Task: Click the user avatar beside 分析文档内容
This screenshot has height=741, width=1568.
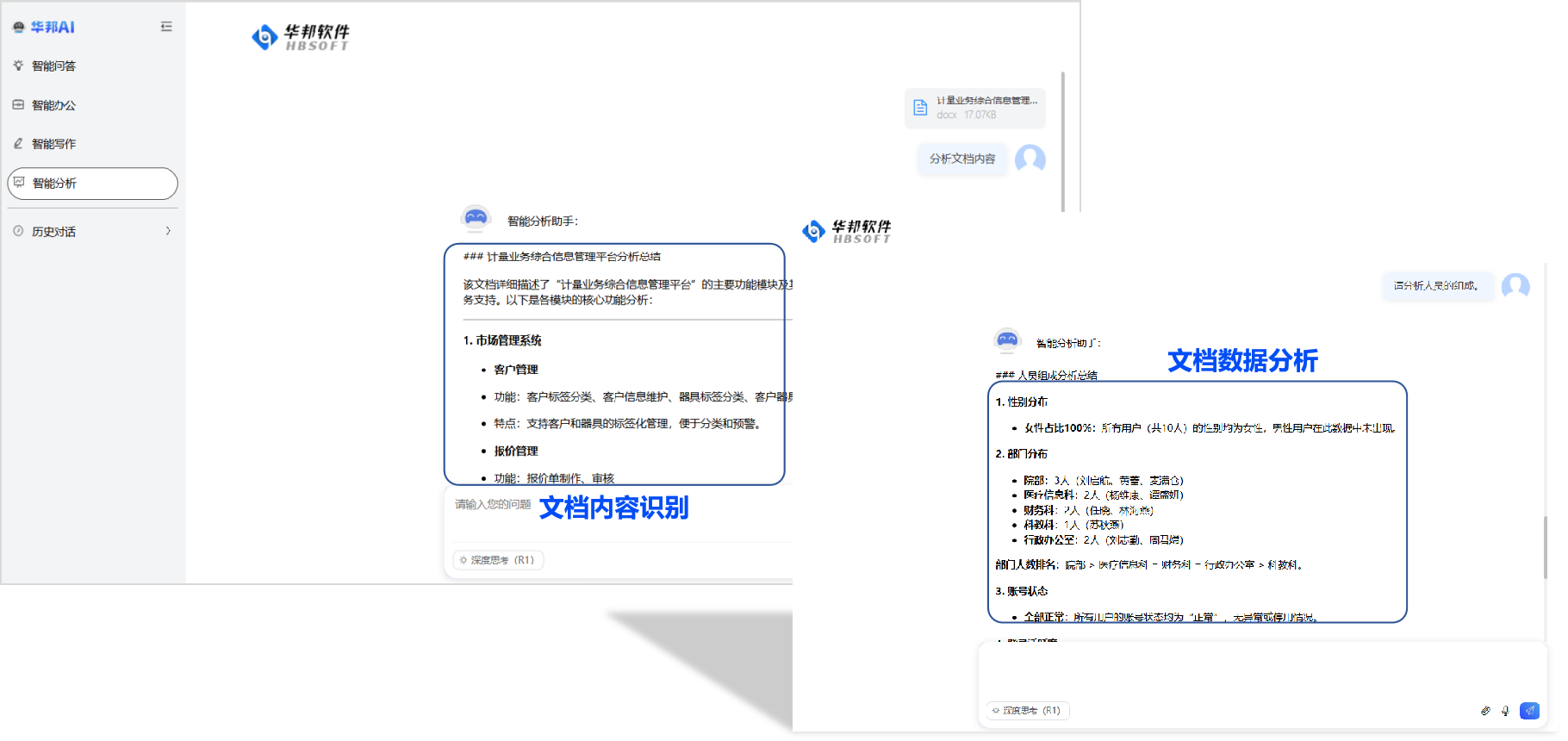Action: point(1030,159)
